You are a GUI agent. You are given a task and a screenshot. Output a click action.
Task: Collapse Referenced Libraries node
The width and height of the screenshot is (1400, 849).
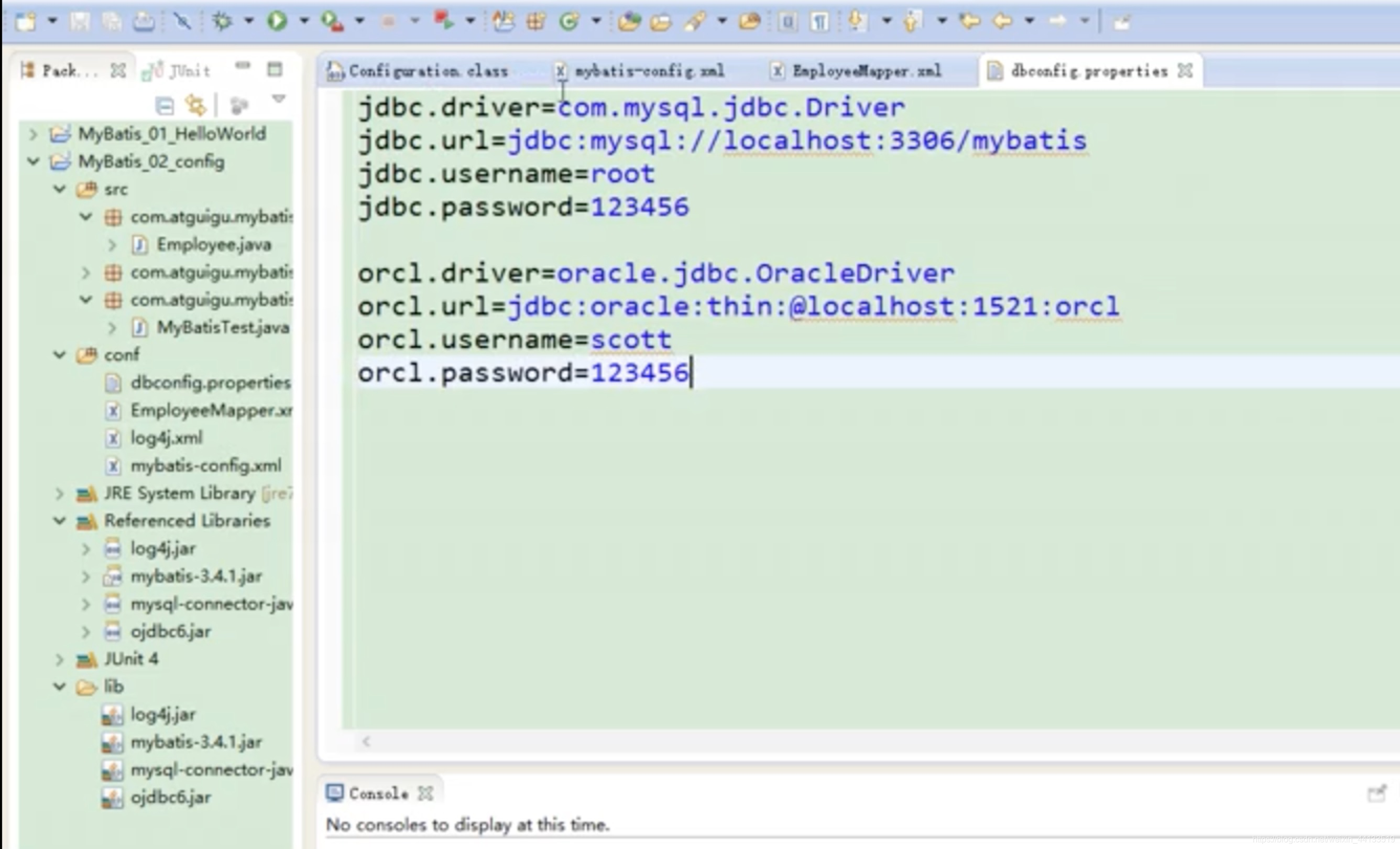(59, 520)
